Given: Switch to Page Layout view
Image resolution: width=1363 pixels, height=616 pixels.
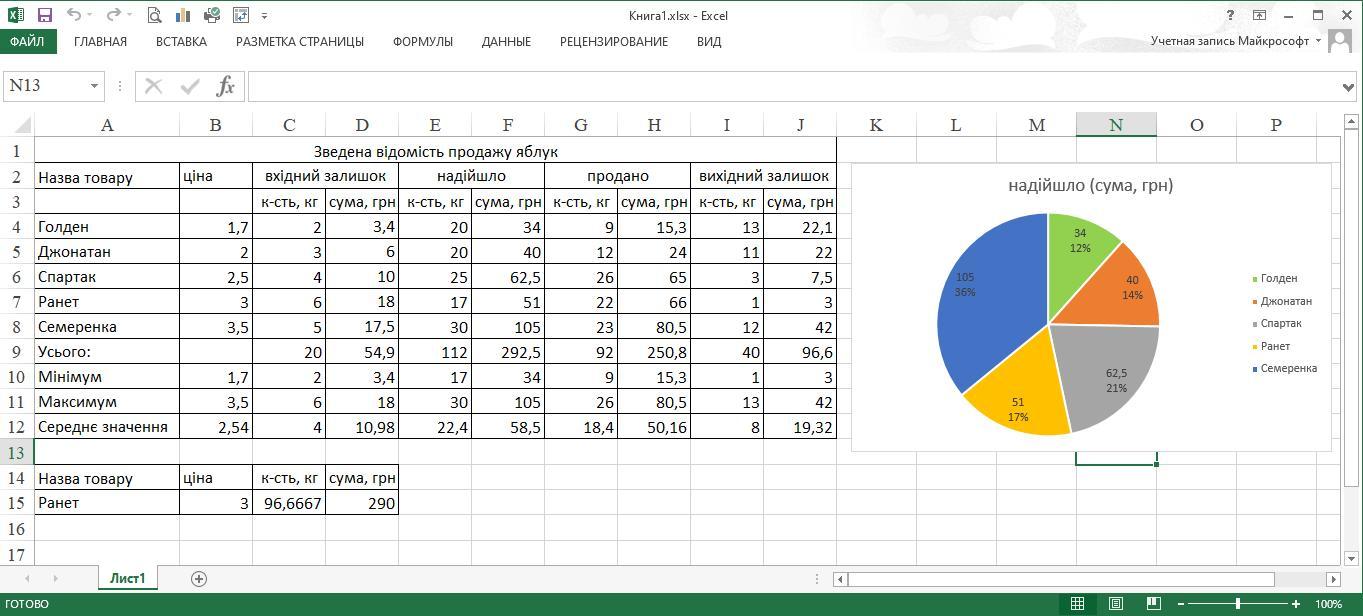Looking at the screenshot, I should pos(1115,604).
